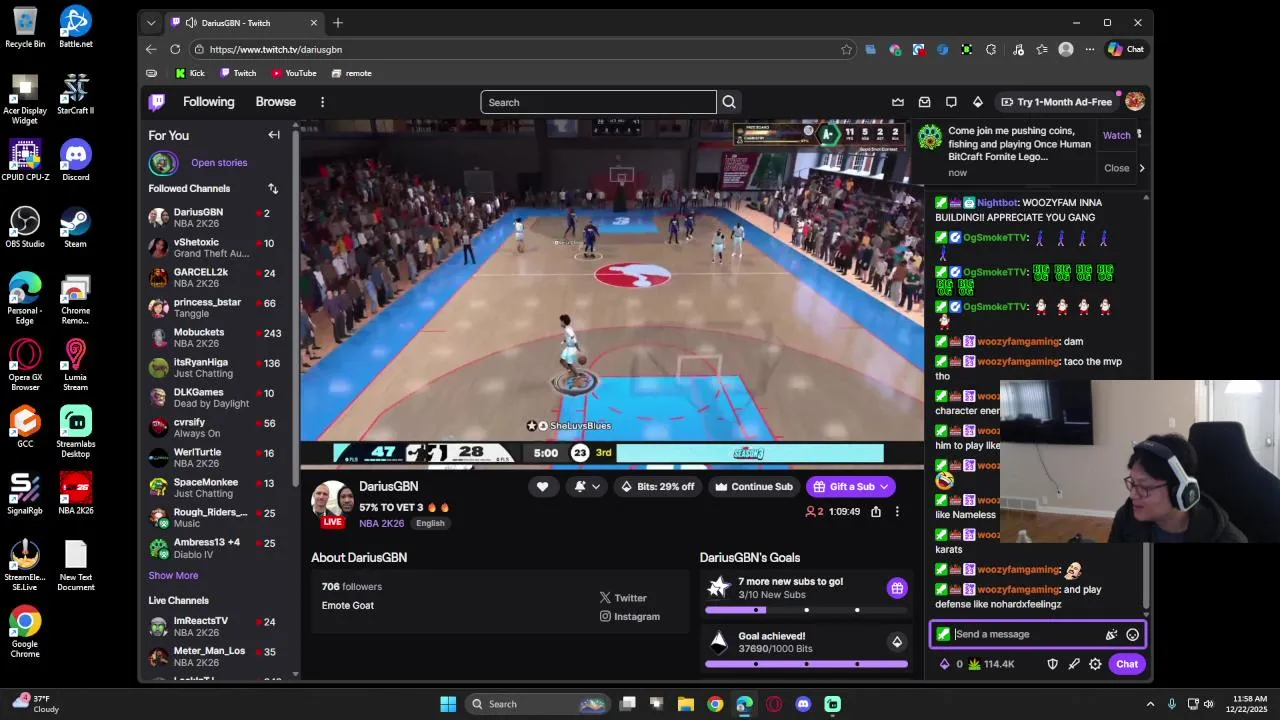Click the browser address bar URL
Image resolution: width=1280 pixels, height=720 pixels.
276,49
